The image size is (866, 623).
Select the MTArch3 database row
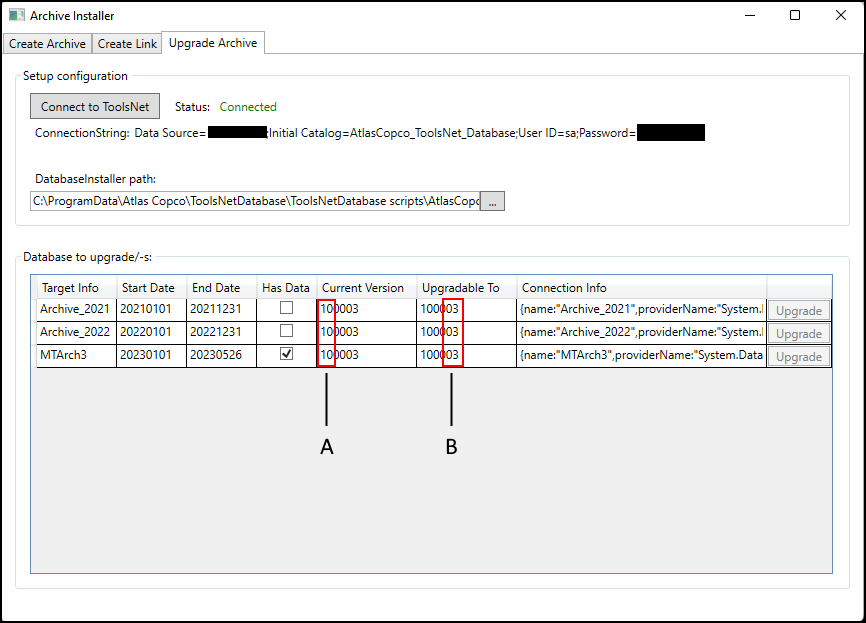pos(75,354)
